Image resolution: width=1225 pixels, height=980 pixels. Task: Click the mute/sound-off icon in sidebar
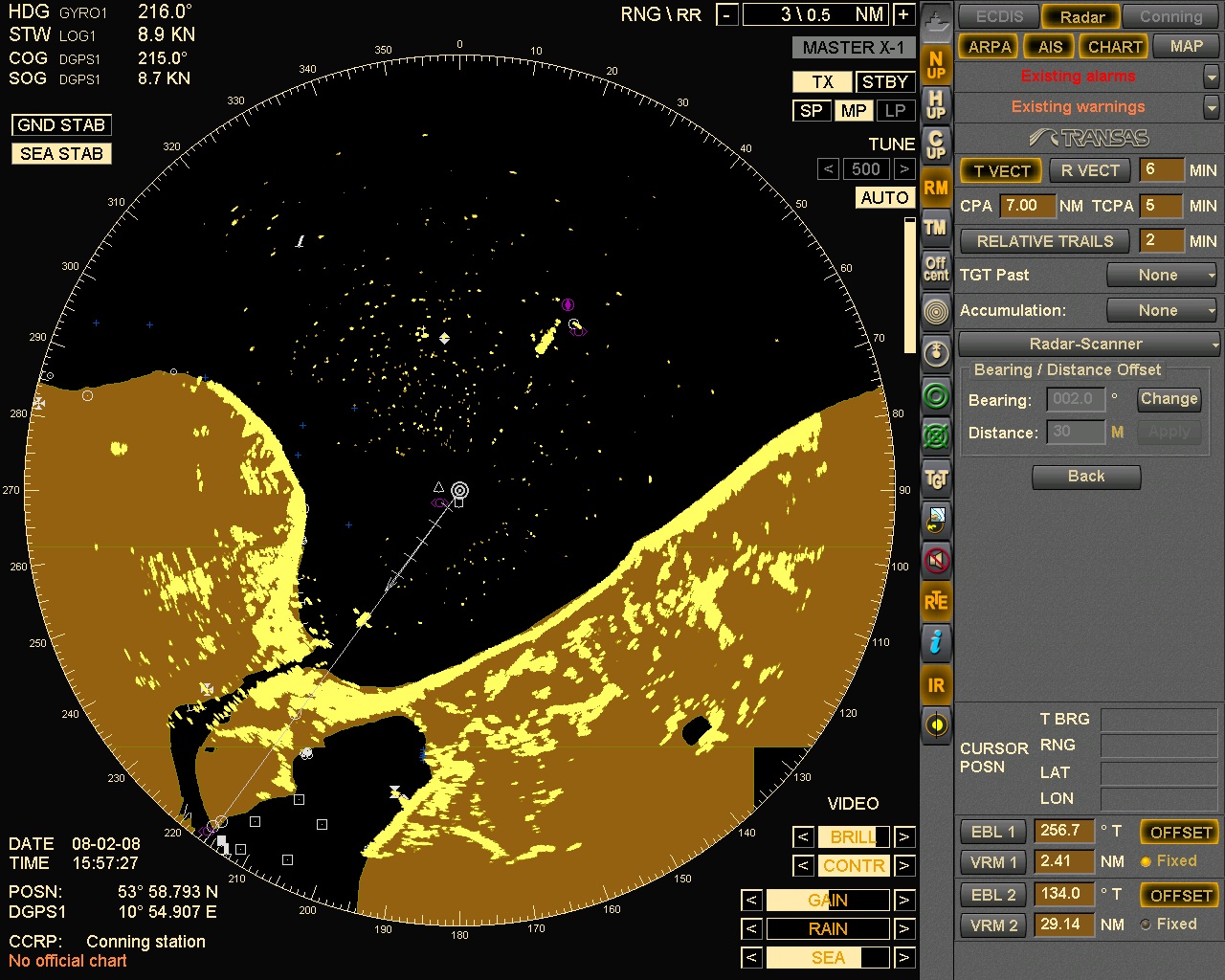point(935,560)
